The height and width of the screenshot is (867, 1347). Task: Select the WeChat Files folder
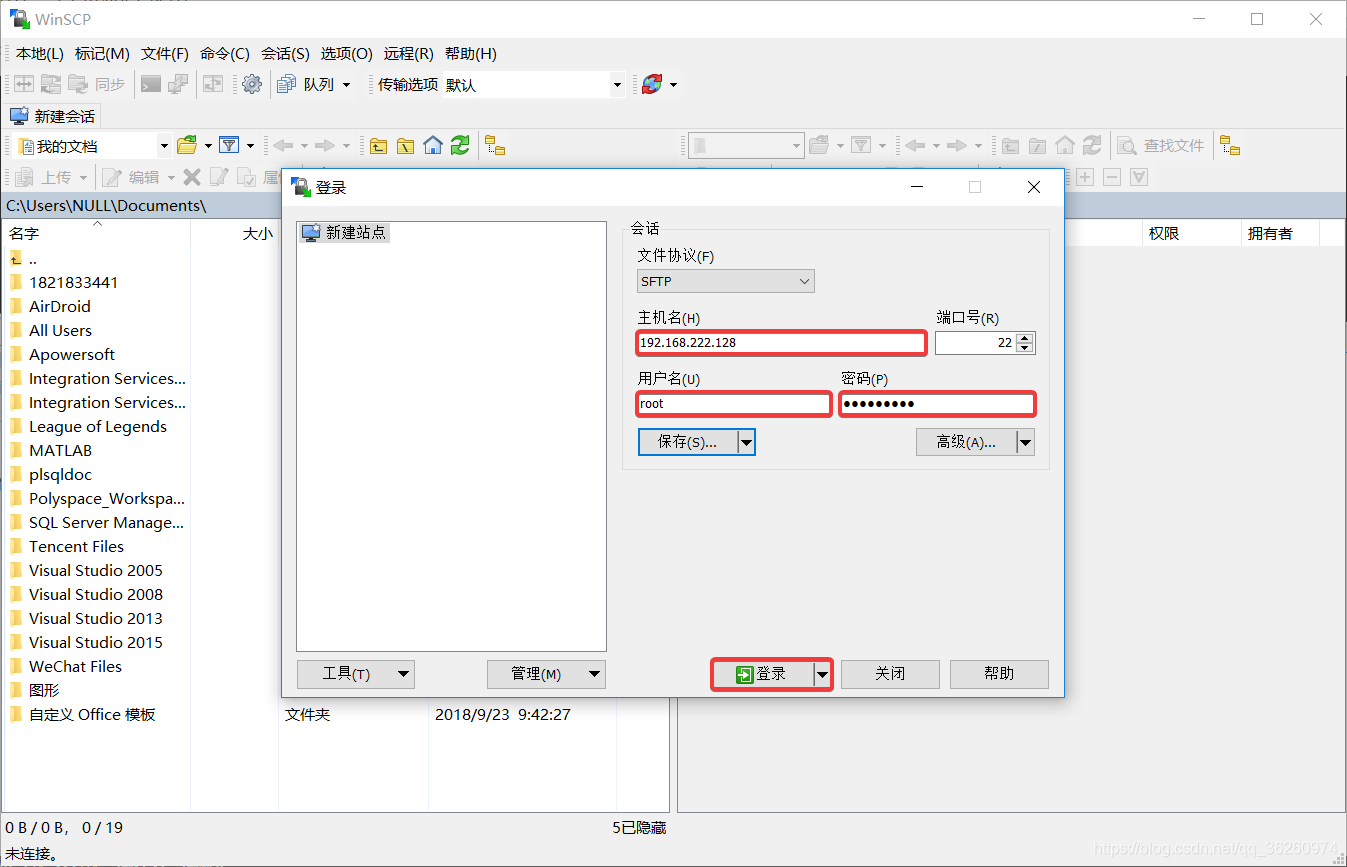tap(76, 667)
